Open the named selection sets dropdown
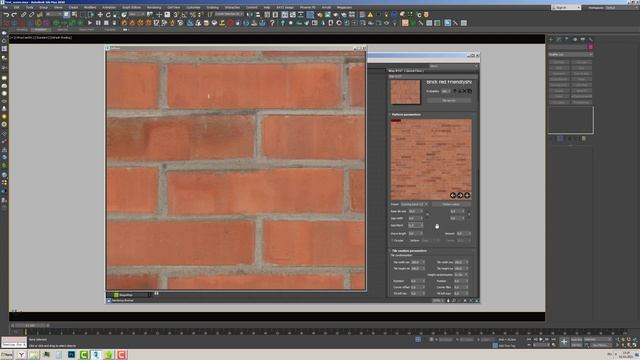The height and width of the screenshot is (360, 640). [229, 15]
